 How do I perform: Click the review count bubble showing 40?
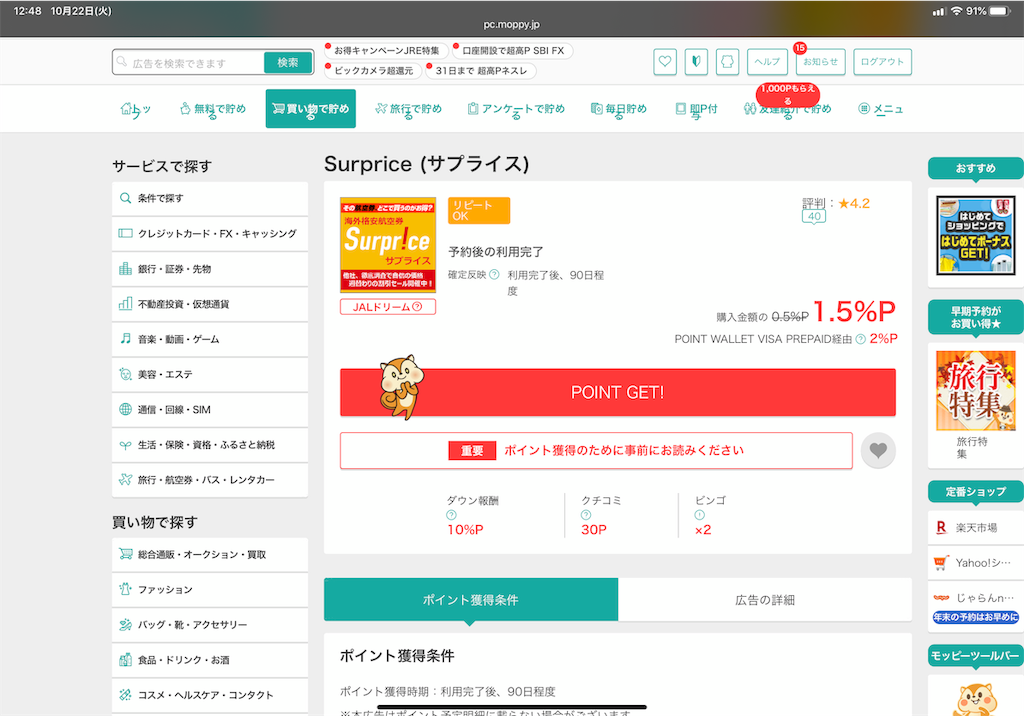pyautogui.click(x=814, y=217)
